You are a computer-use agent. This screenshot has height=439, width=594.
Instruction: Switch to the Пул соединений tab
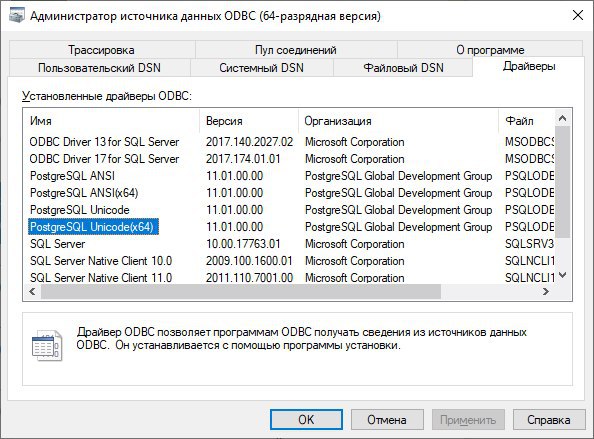click(295, 50)
